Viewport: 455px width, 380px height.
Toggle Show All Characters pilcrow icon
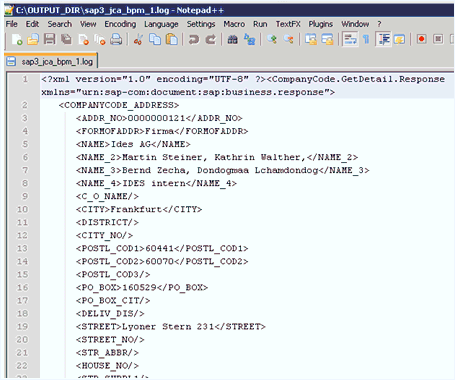click(366, 40)
